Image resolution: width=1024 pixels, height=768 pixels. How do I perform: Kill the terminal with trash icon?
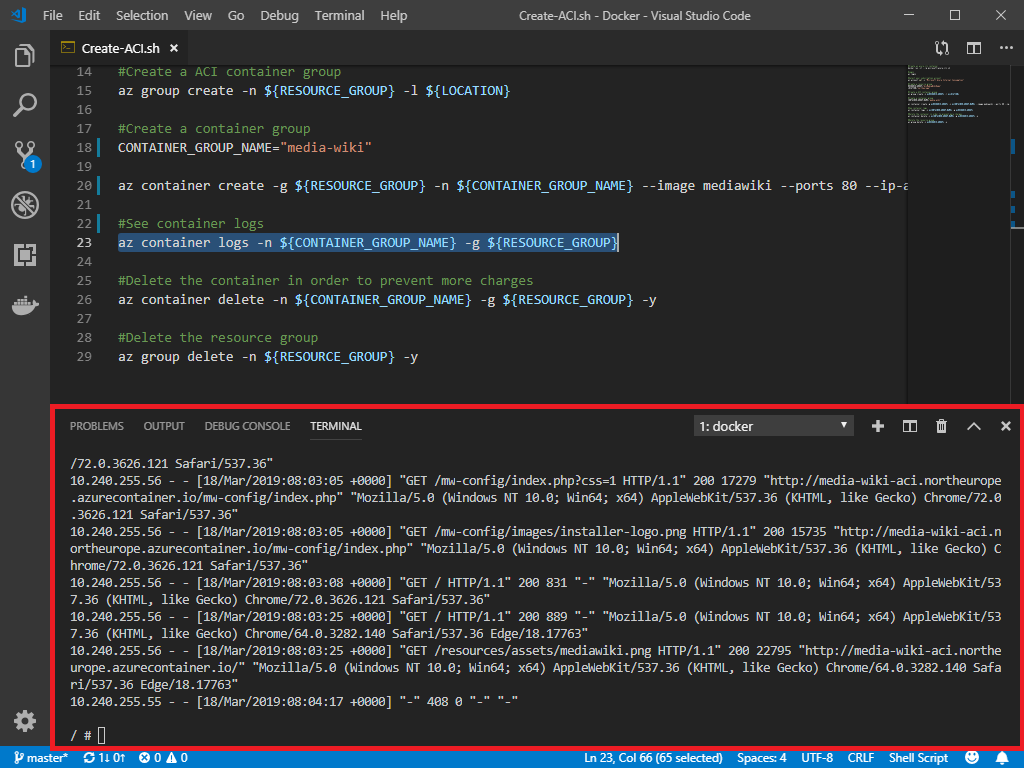(x=941, y=426)
